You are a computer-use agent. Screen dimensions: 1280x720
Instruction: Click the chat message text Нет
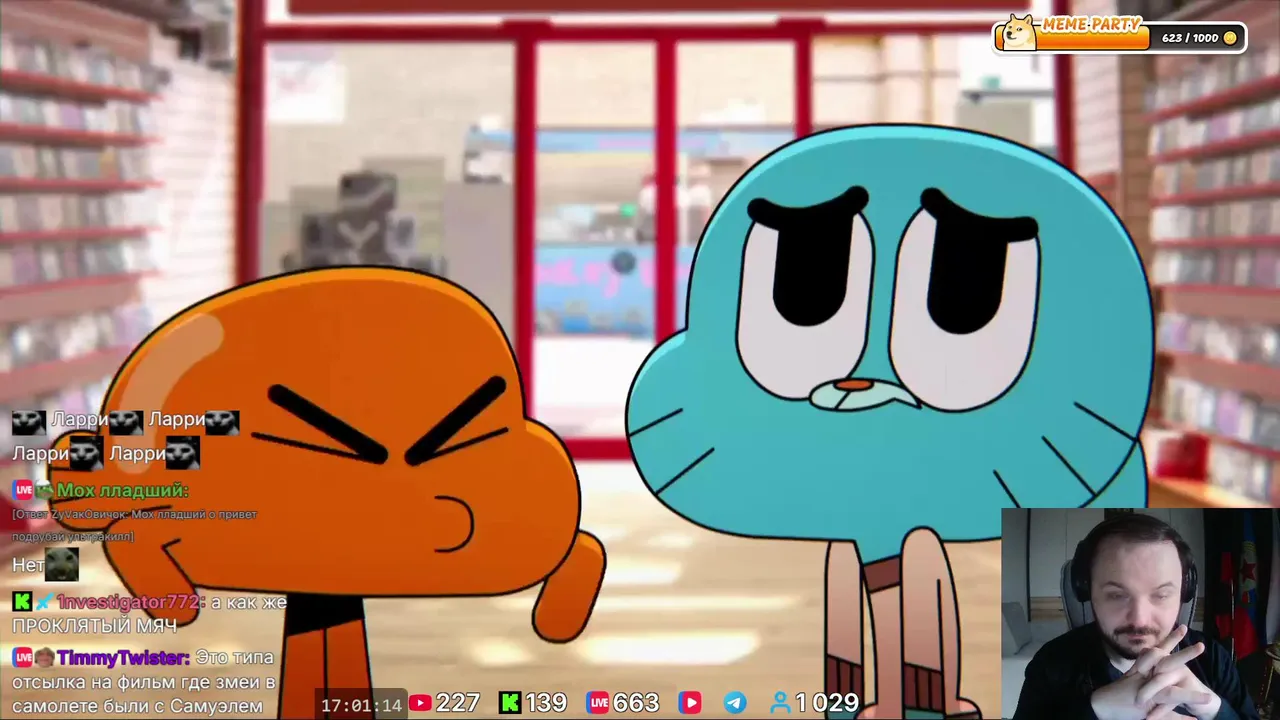(x=27, y=565)
